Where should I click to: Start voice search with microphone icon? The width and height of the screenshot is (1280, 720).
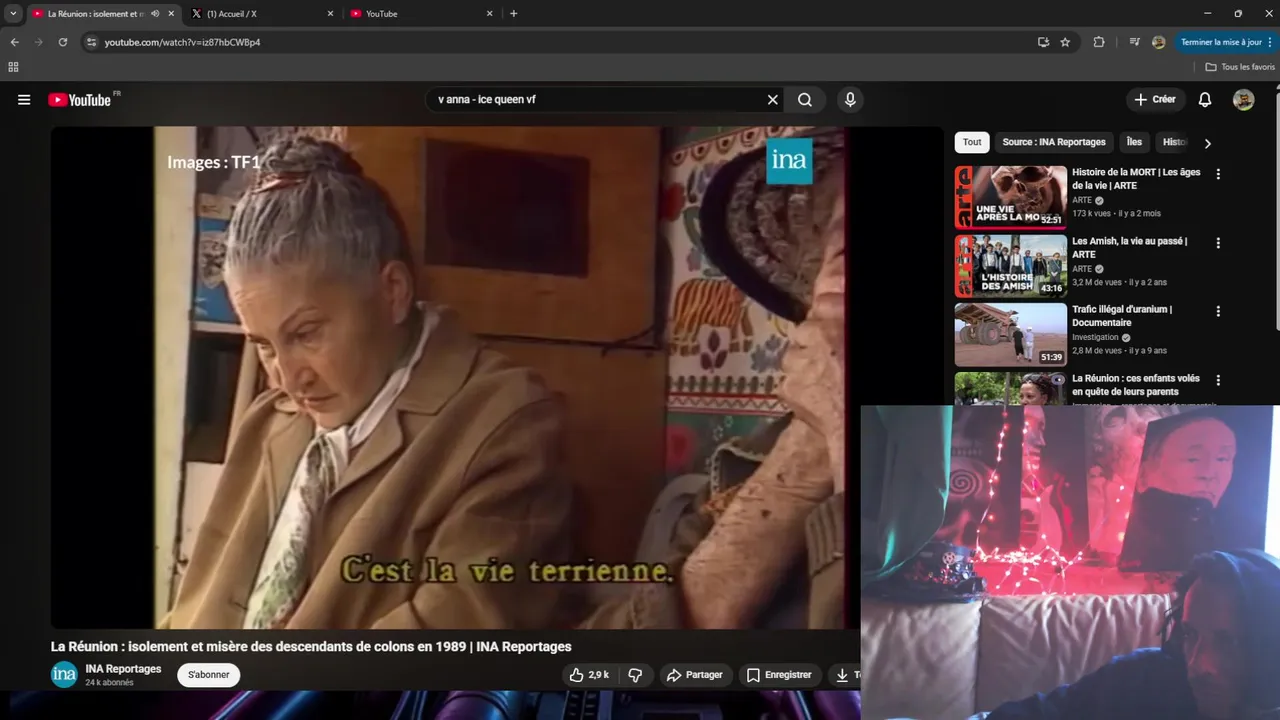pyautogui.click(x=850, y=100)
